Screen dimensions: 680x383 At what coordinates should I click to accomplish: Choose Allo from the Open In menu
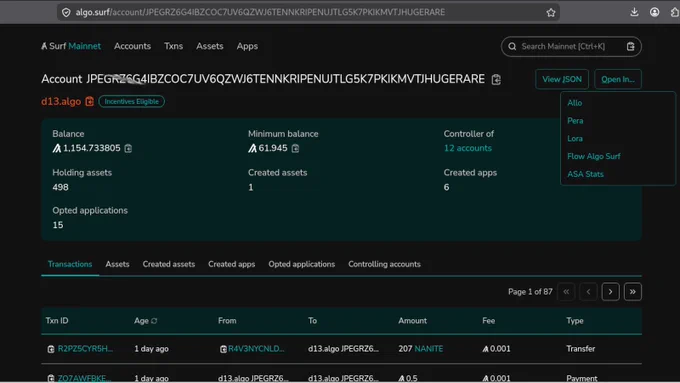pos(575,103)
